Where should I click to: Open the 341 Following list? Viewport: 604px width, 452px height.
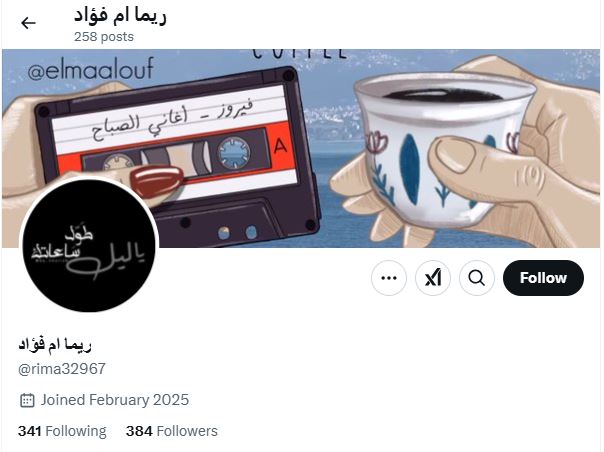[x=62, y=431]
